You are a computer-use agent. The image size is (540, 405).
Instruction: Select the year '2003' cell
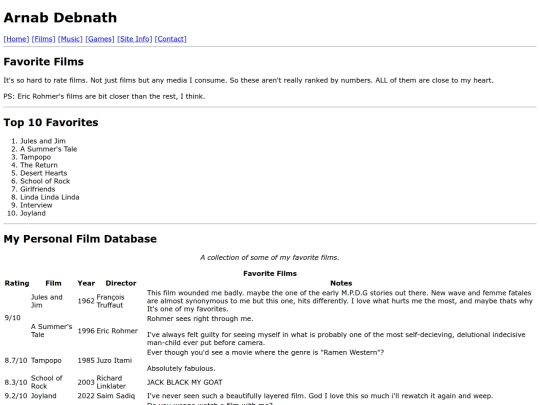(86, 382)
